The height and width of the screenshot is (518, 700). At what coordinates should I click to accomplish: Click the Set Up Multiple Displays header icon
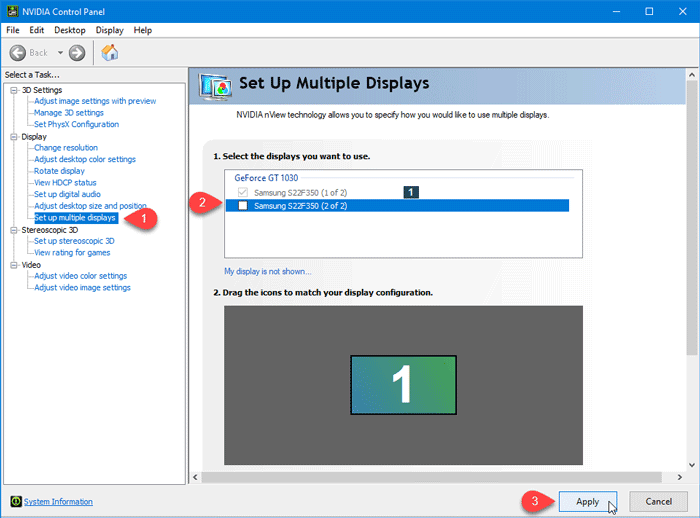(216, 87)
